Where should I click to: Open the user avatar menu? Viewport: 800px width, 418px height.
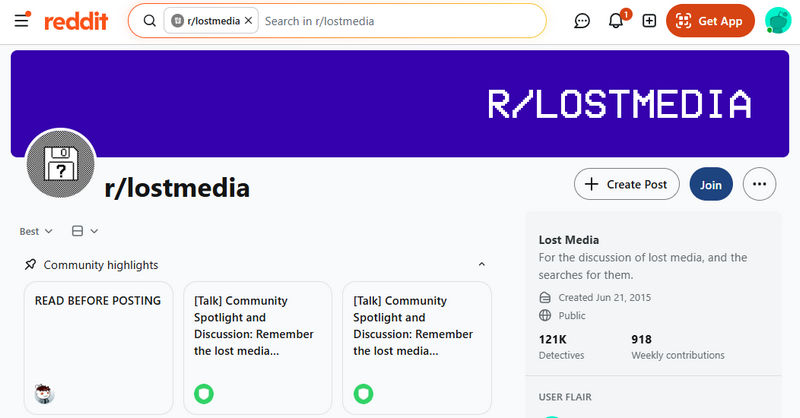click(778, 21)
